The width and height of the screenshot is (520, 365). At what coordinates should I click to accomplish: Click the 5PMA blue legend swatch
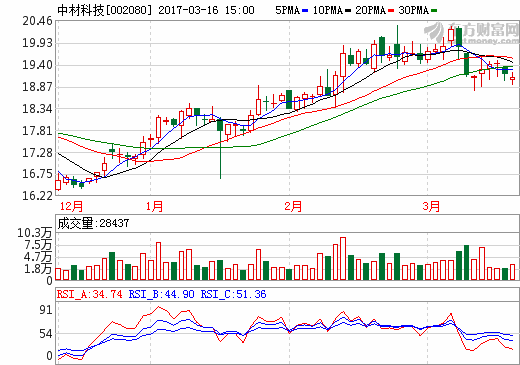tap(305, 11)
